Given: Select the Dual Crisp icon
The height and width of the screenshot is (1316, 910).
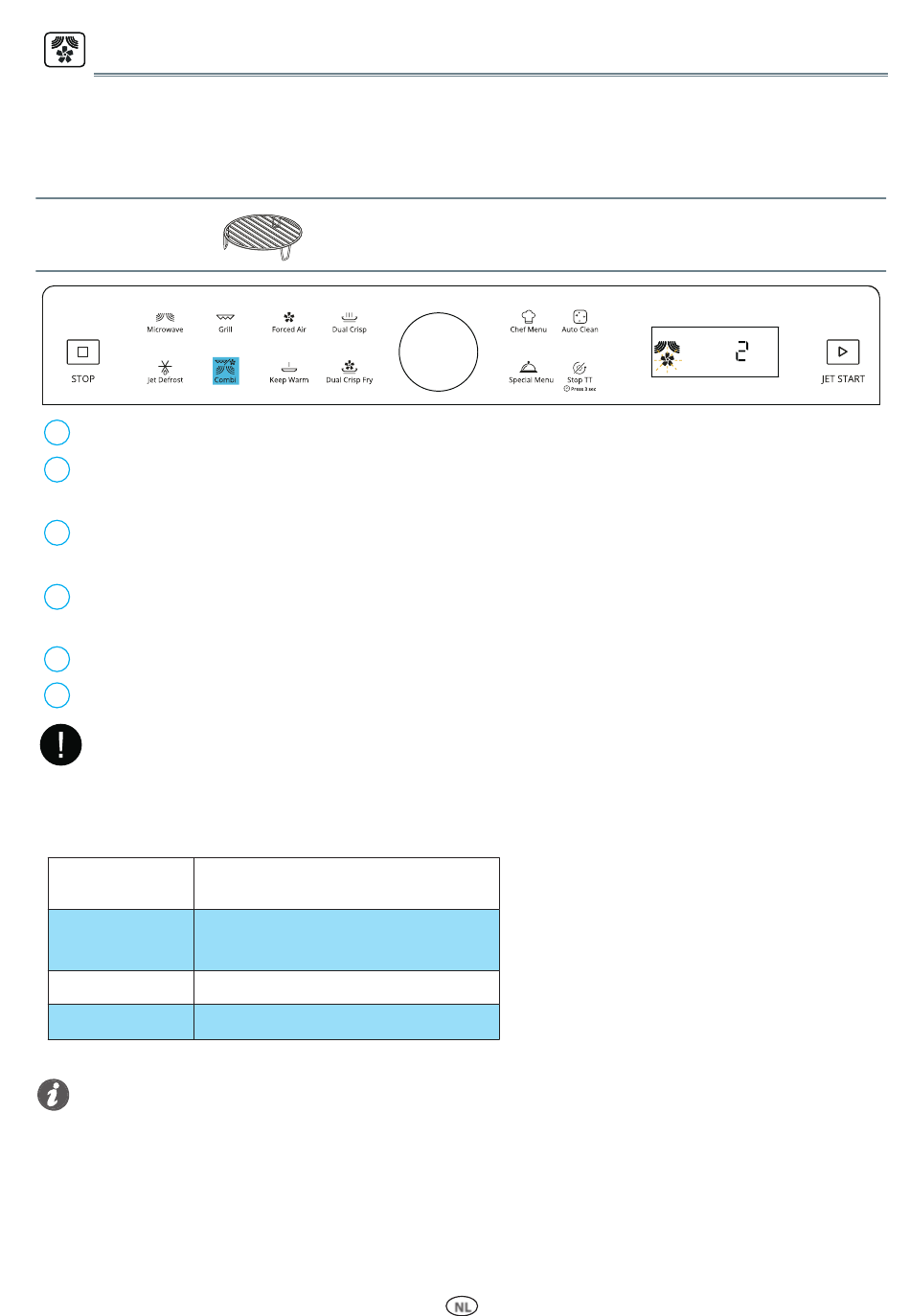Looking at the screenshot, I should coord(350,317).
